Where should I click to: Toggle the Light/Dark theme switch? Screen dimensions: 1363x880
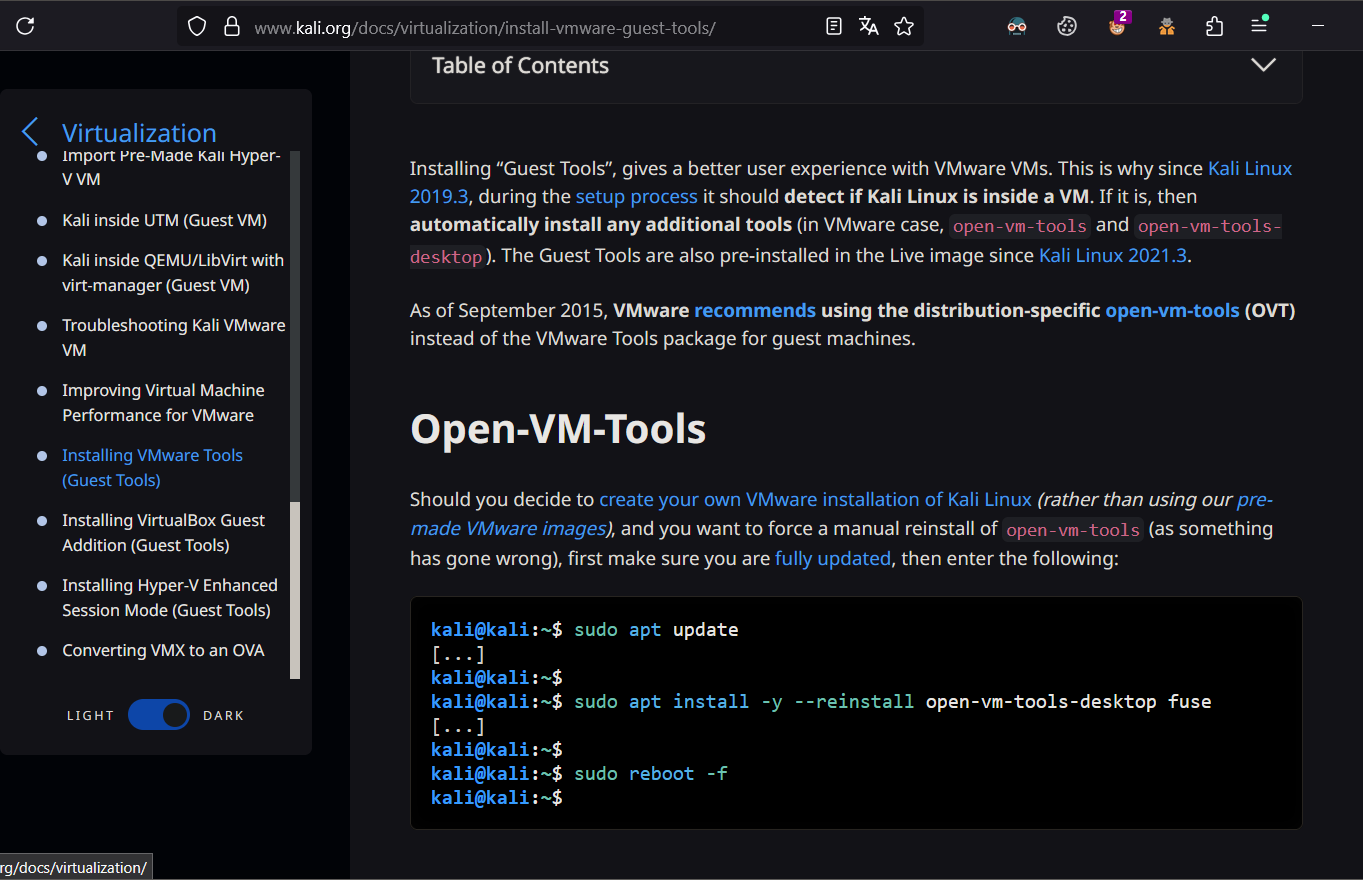coord(159,715)
